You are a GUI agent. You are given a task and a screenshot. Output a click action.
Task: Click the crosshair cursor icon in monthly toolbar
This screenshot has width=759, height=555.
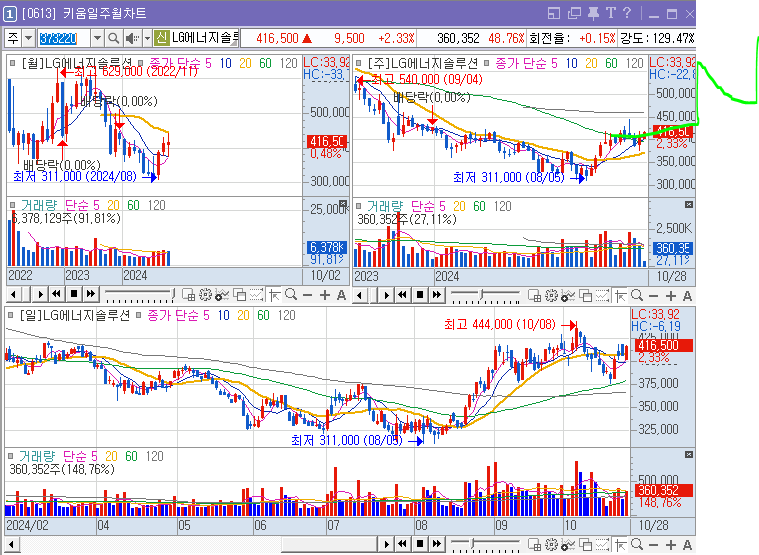click(x=274, y=295)
